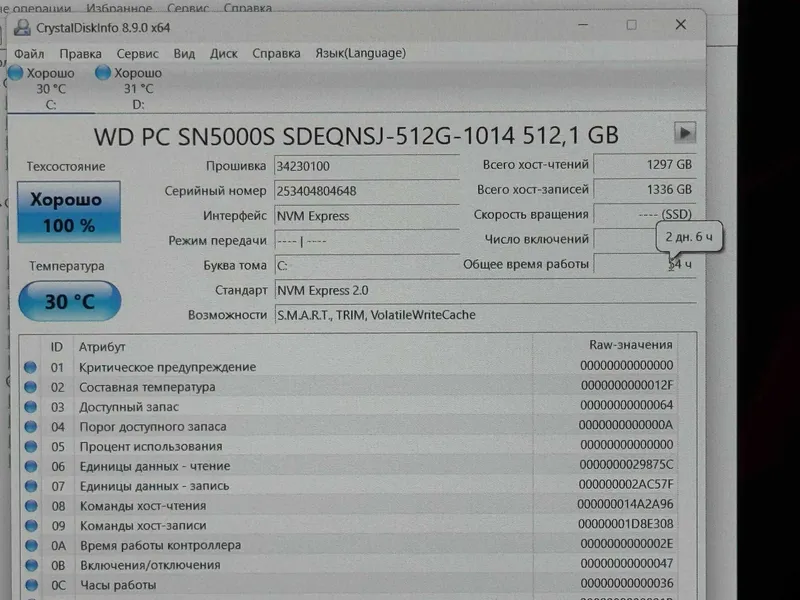Click the blue status icon for drive C:
The image size is (800, 600).
tap(16, 73)
